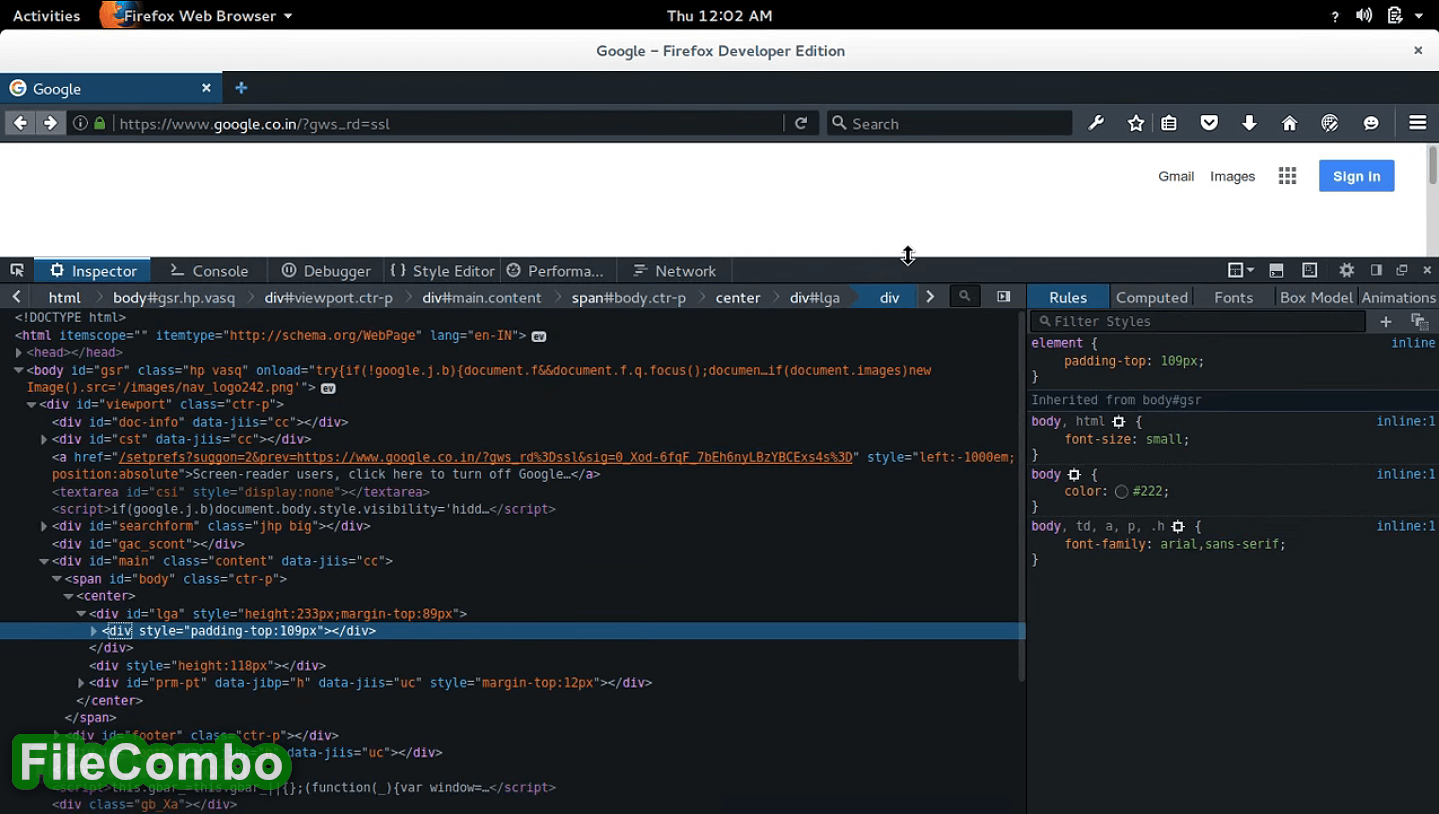
Task: Switch to the Debugger tab
Action: click(x=326, y=270)
